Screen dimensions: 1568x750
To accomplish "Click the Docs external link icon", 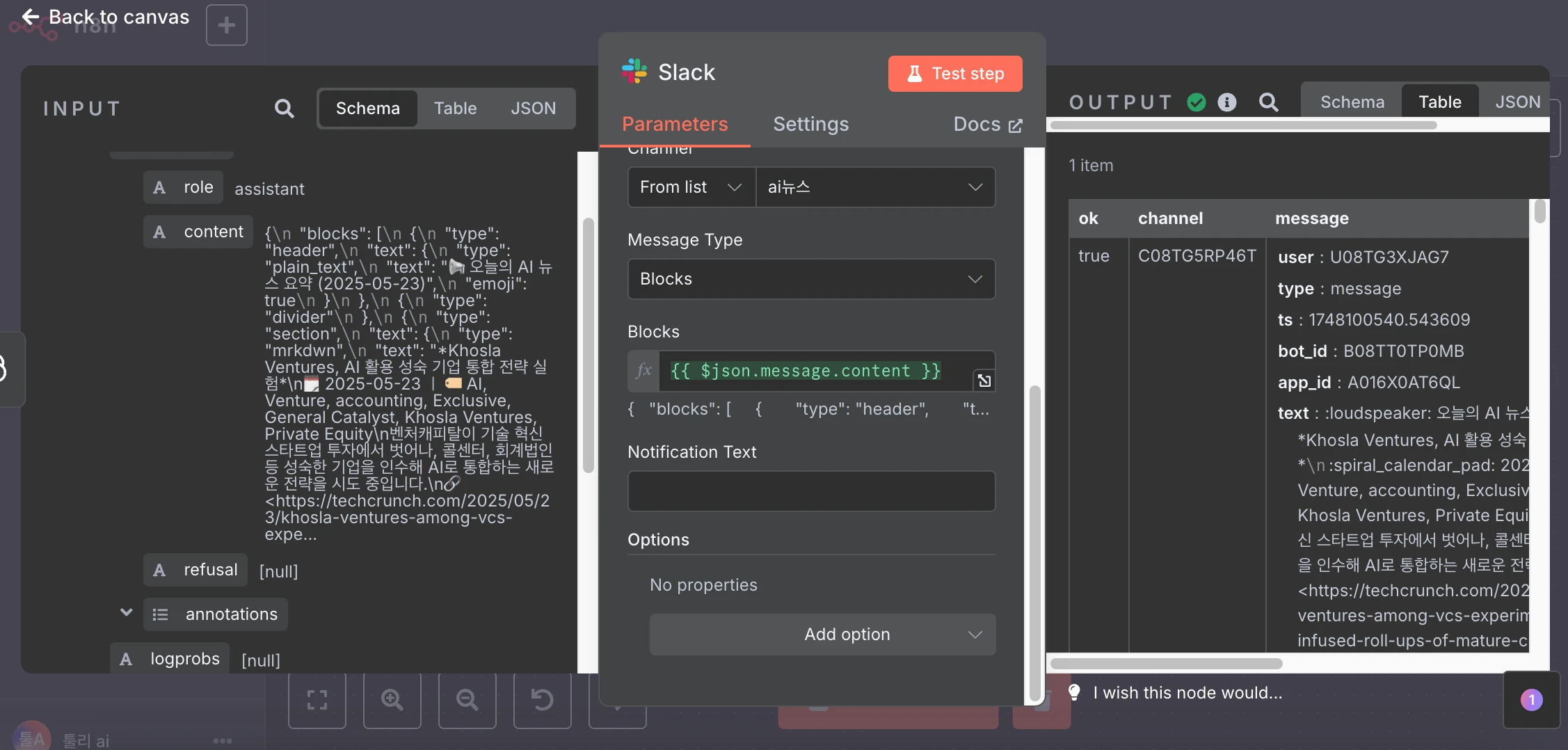I will tap(1016, 126).
